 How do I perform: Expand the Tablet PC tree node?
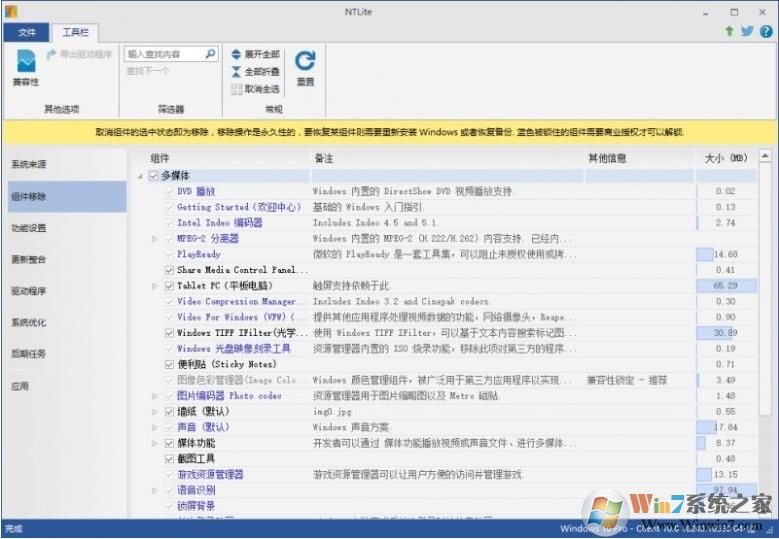[x=155, y=286]
